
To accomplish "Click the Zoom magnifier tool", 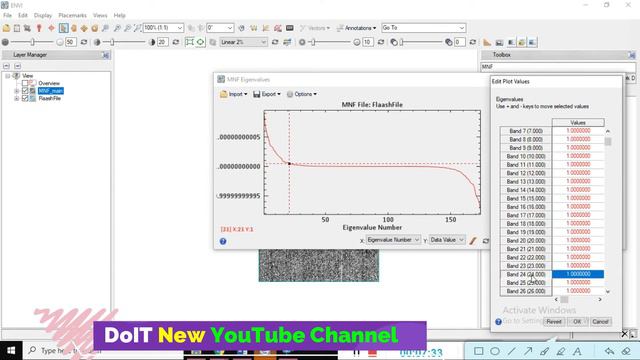I will click(105, 28).
